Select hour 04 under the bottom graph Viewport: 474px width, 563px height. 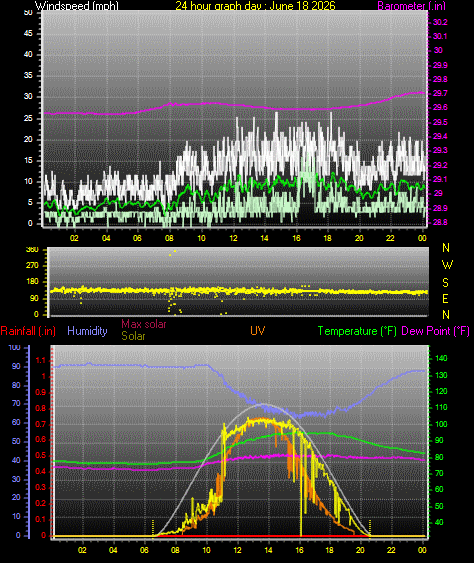pos(113,550)
